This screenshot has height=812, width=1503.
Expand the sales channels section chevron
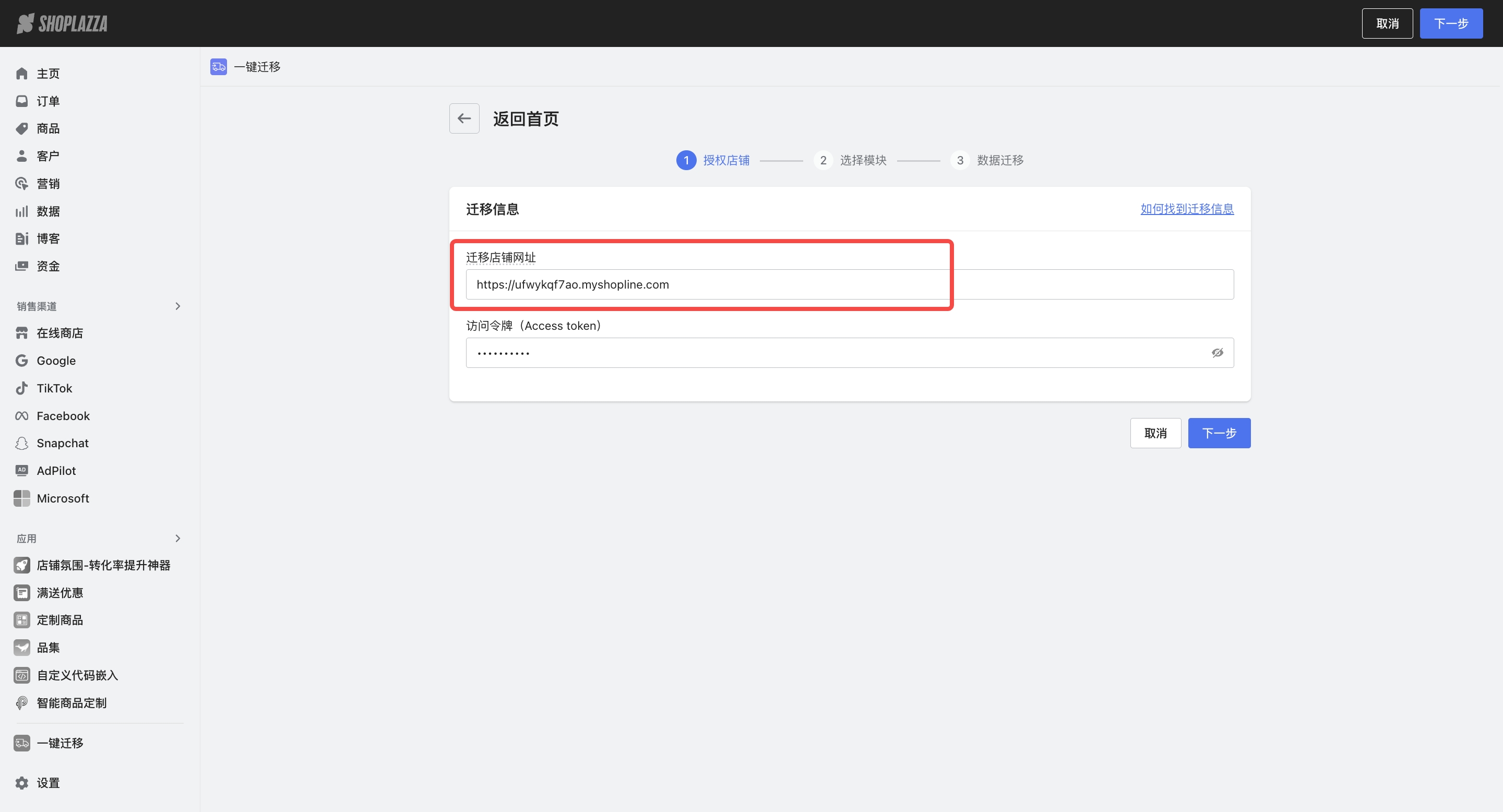point(178,306)
